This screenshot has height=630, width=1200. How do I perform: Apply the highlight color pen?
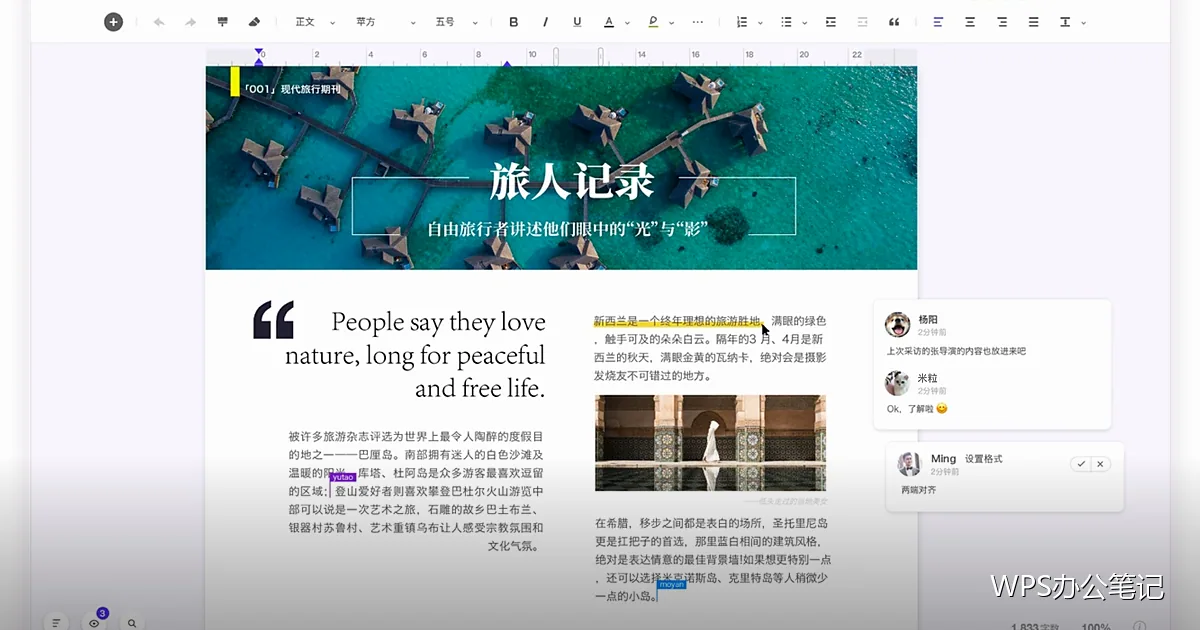coord(653,22)
